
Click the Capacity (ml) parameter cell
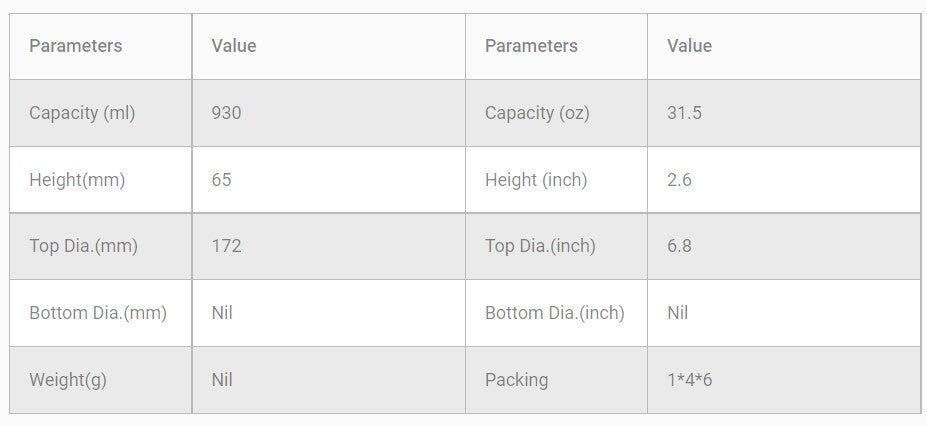tap(82, 113)
